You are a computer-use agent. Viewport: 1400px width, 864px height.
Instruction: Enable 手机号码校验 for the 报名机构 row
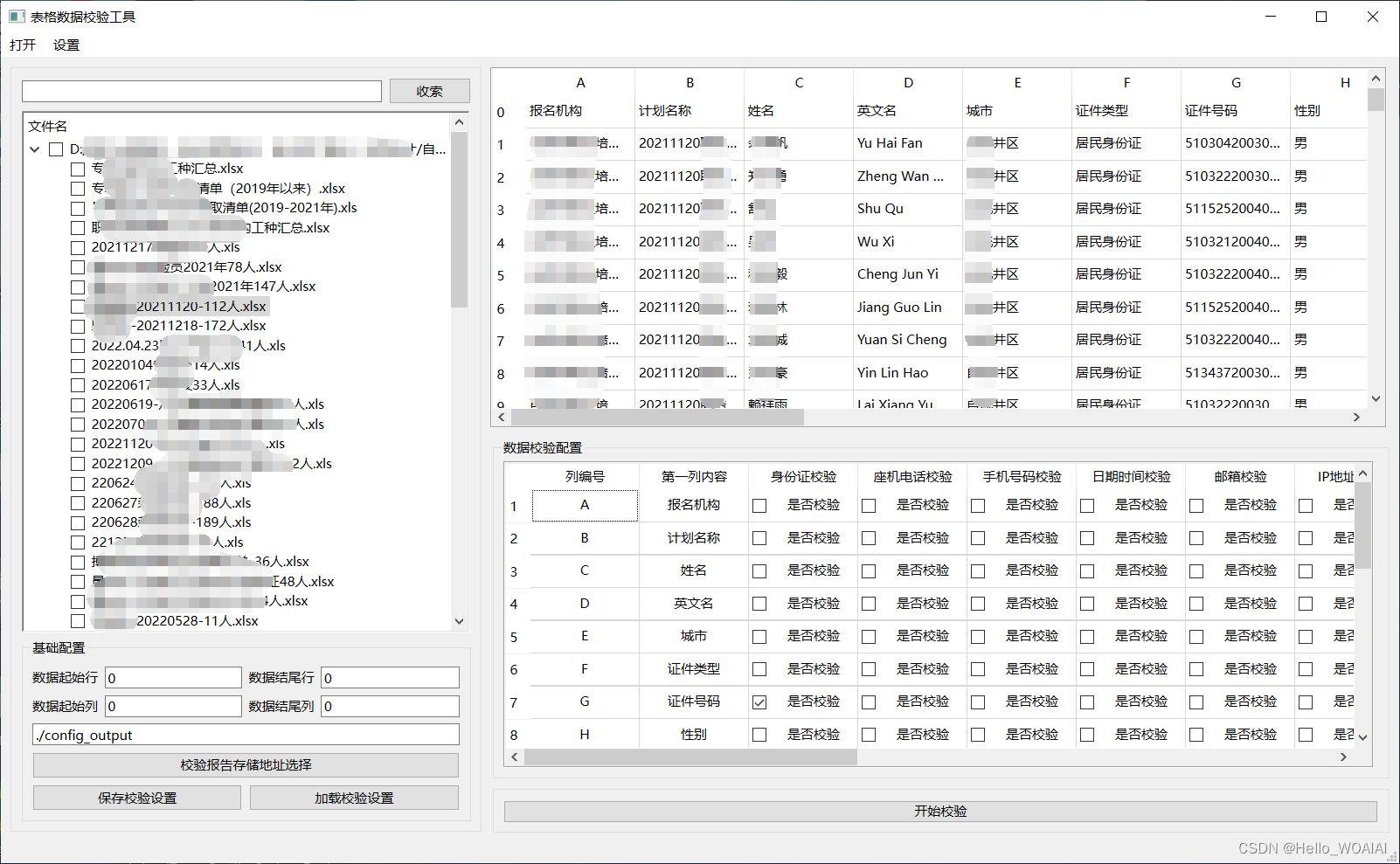977,505
